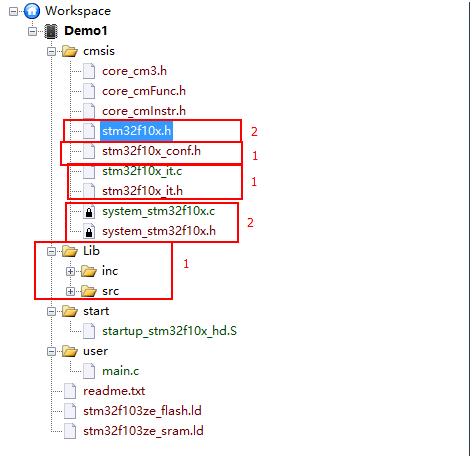Select the stm32f10x_conf.h file
The image size is (472, 458).
(x=151, y=151)
